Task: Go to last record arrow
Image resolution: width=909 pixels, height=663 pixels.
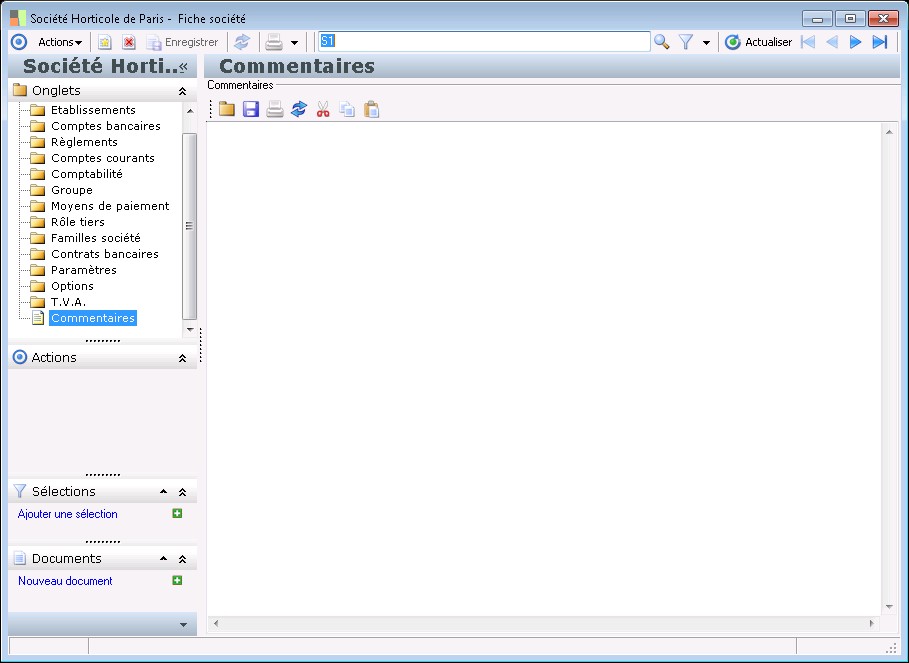Action: pos(879,42)
